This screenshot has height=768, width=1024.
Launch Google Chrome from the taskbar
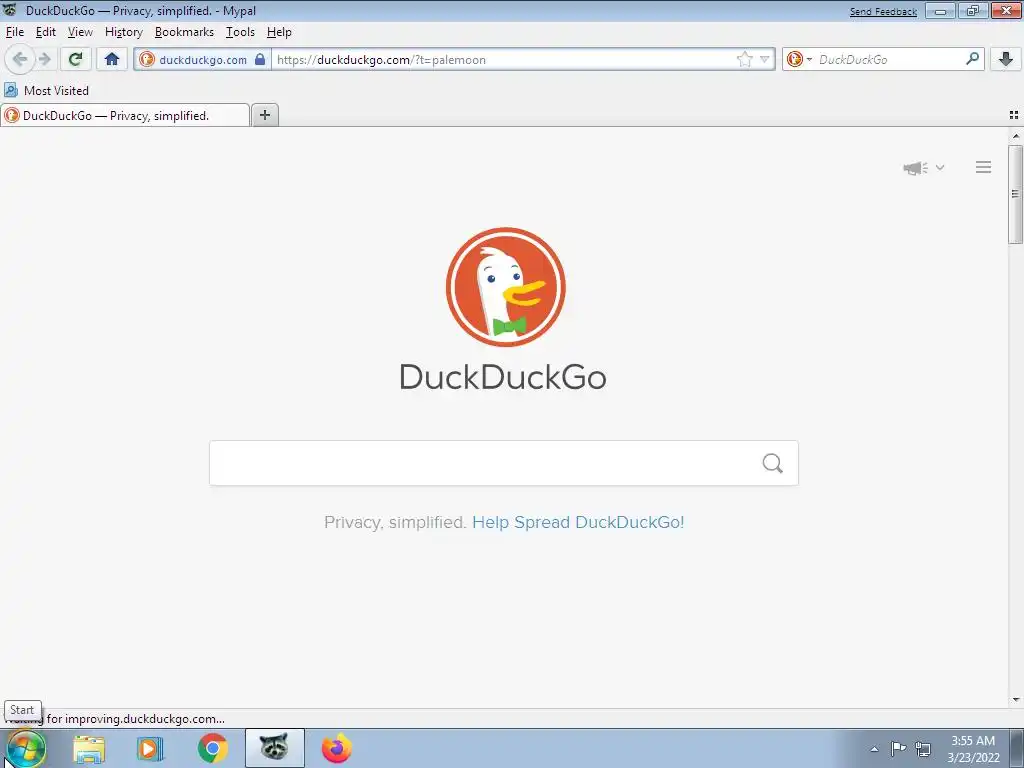coord(213,749)
